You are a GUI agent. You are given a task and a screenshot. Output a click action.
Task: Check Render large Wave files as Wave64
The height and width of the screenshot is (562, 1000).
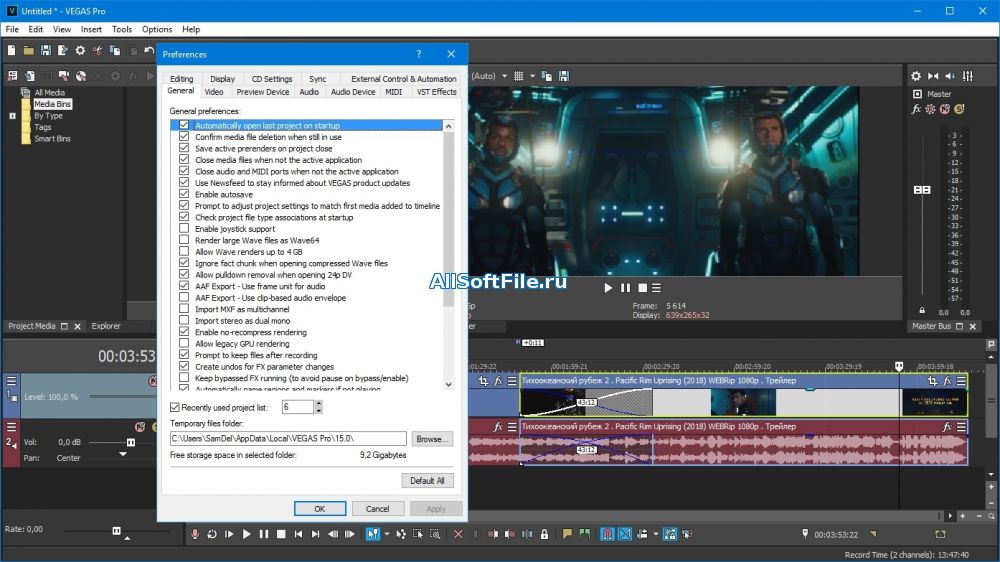coord(184,240)
